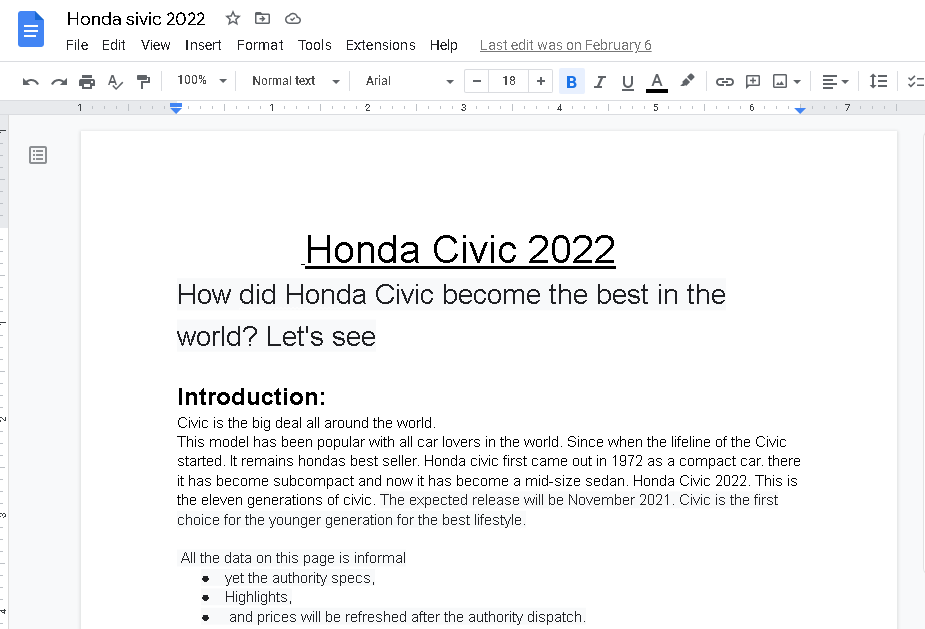This screenshot has width=925, height=629.
Task: Click the line 'Civic is the big deal all around the world.'
Action: coord(306,422)
